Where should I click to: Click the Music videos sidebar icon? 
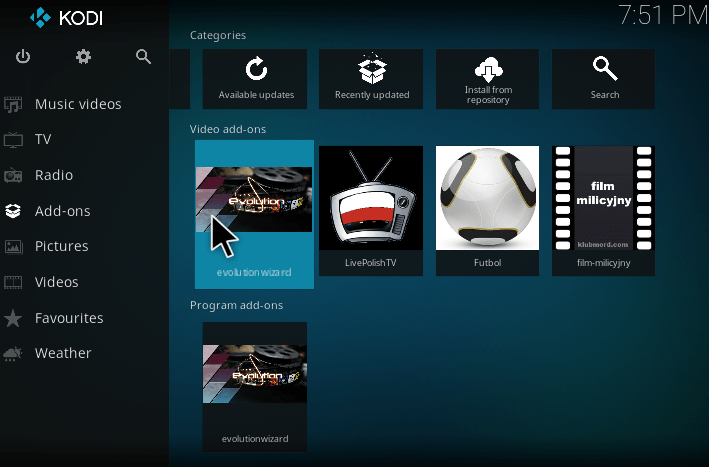[13, 104]
